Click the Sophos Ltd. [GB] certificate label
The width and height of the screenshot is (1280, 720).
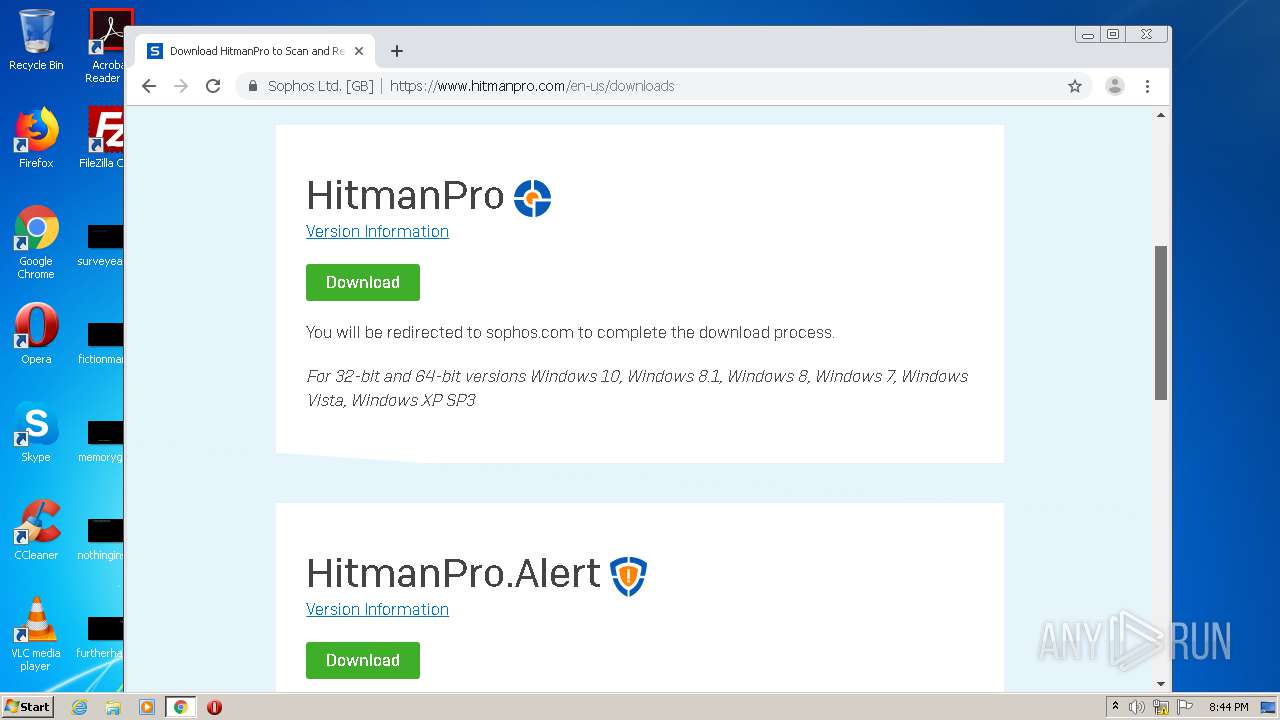pos(321,86)
